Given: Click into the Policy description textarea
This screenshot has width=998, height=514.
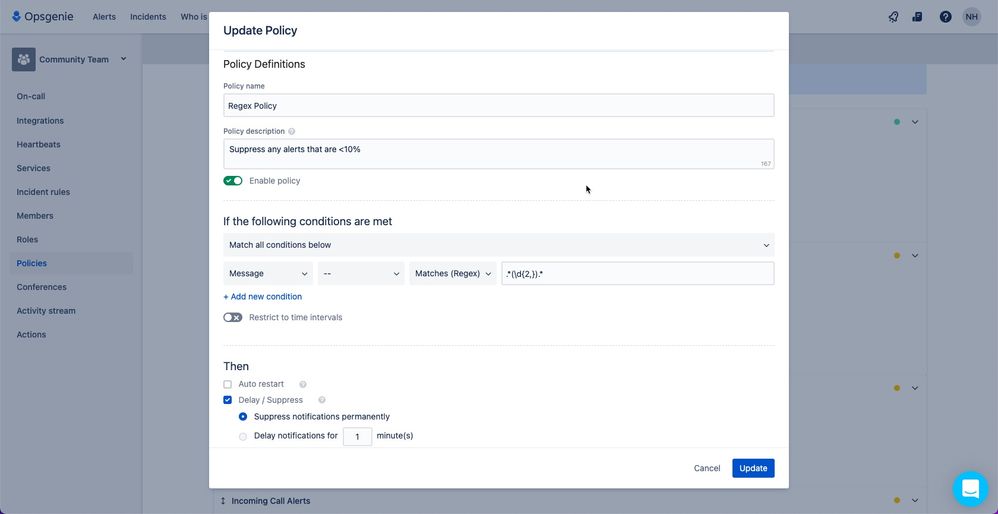Looking at the screenshot, I should click(498, 154).
